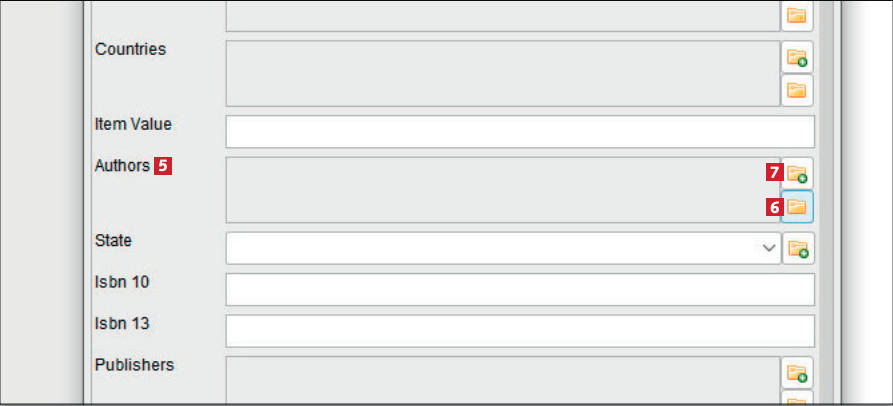Open Authors browse folder icon marked 6
The height and width of the screenshot is (406, 893).
pyautogui.click(x=797, y=206)
